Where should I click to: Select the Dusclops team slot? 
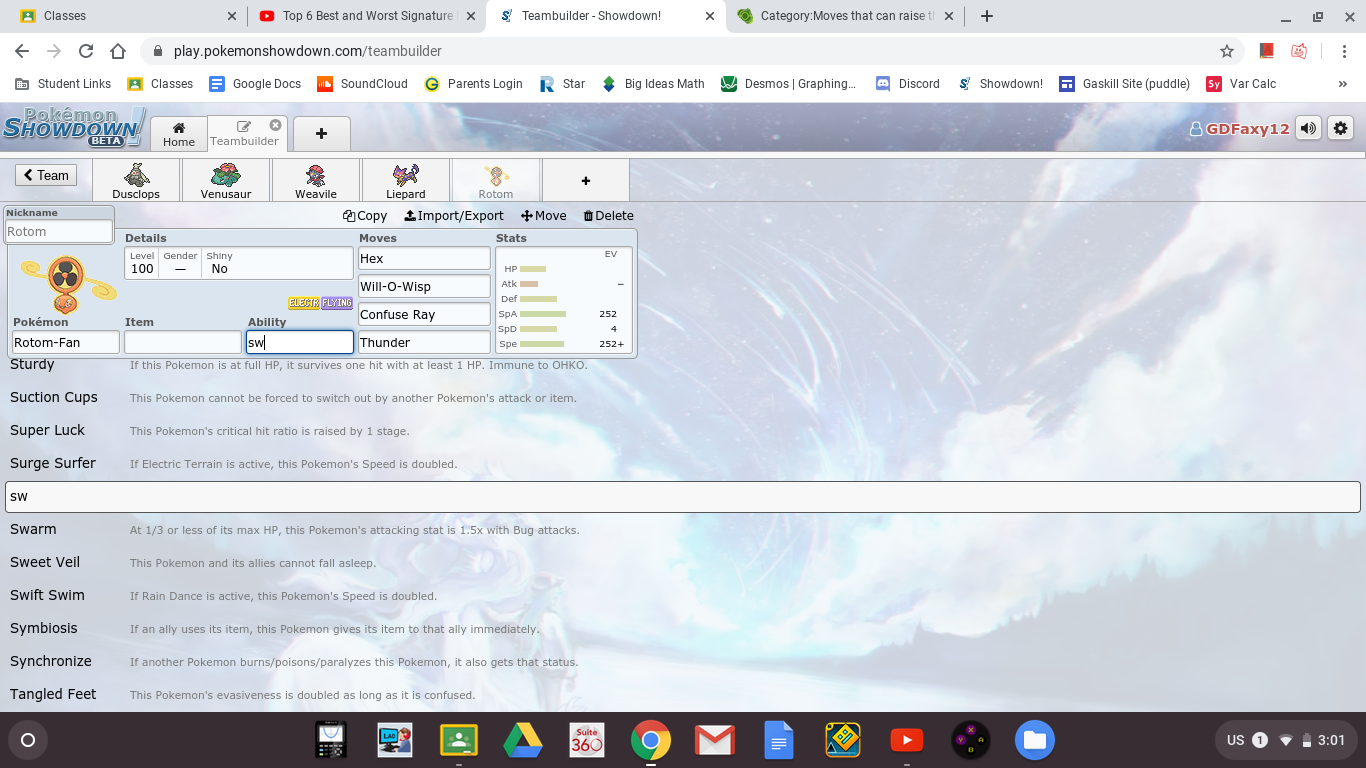point(136,180)
